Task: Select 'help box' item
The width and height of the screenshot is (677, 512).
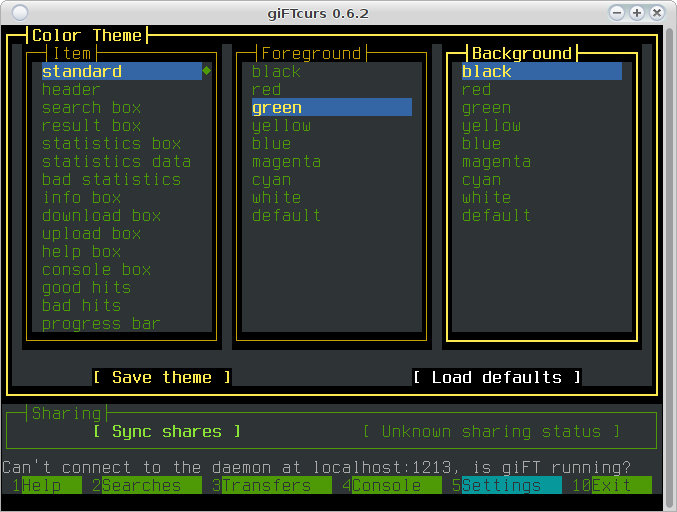Action: tap(82, 252)
